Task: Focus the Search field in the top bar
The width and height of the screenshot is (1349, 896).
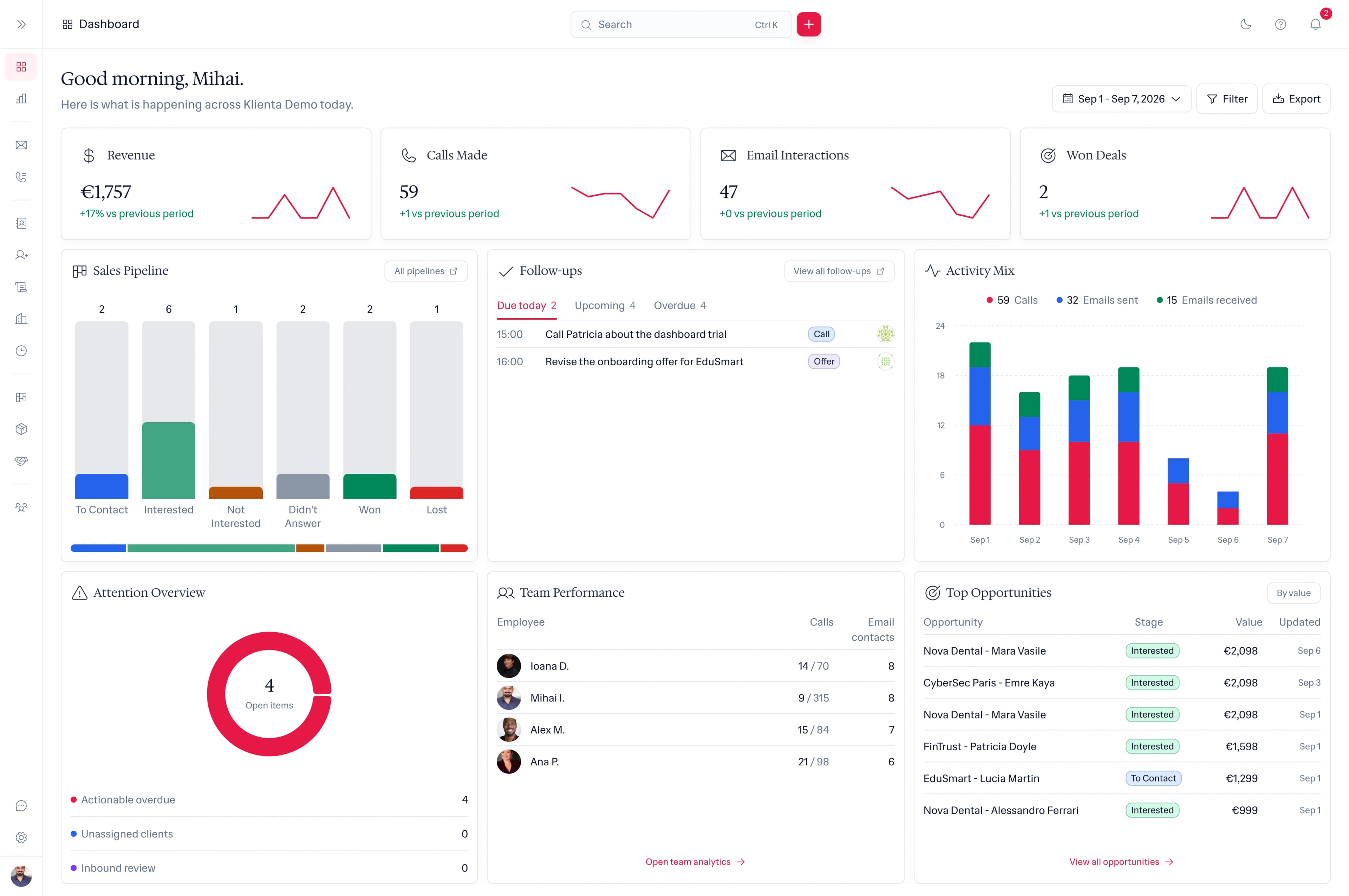Action: [x=680, y=25]
